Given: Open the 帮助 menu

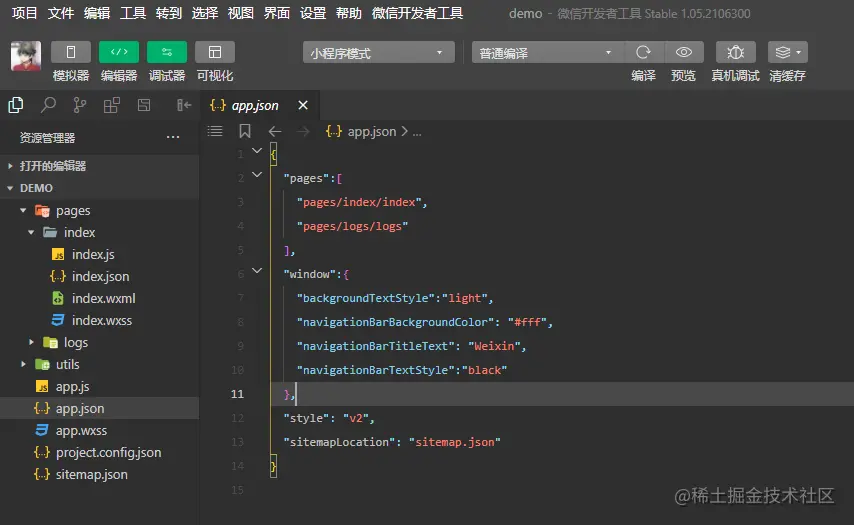Looking at the screenshot, I should point(349,13).
